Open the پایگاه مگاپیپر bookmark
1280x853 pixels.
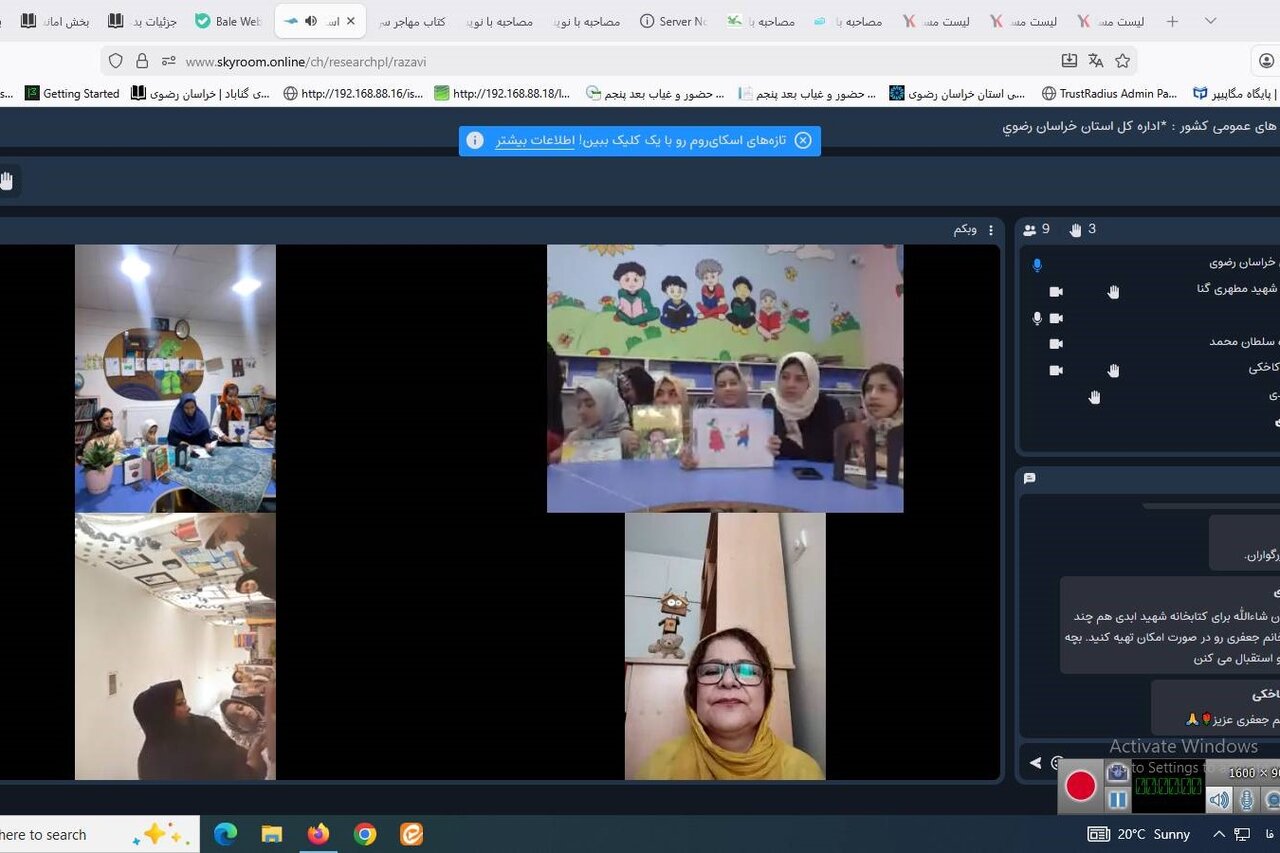1235,94
